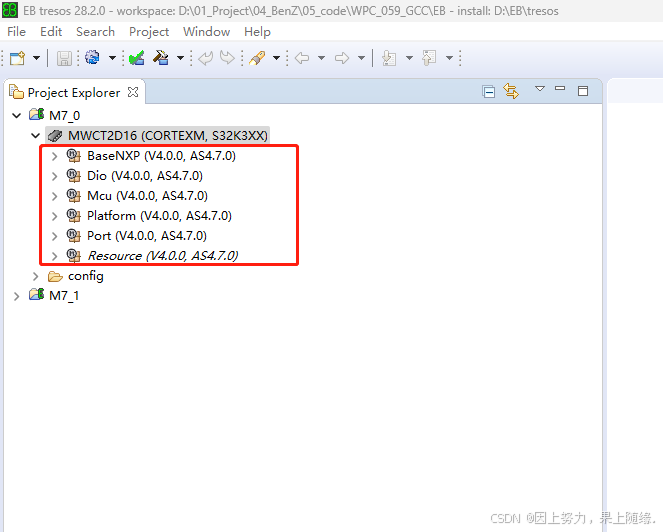Click the Dio module icon
Image resolution: width=663 pixels, height=532 pixels.
74,176
